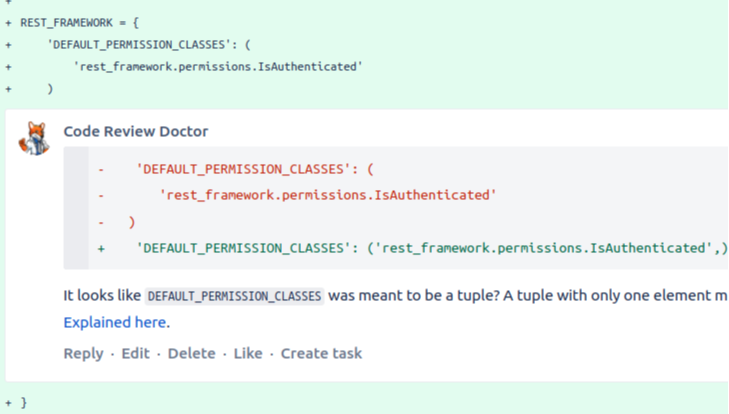Click the fox avatar of Code Review Doctor
Screen dimensions: 729x414
pos(34,139)
